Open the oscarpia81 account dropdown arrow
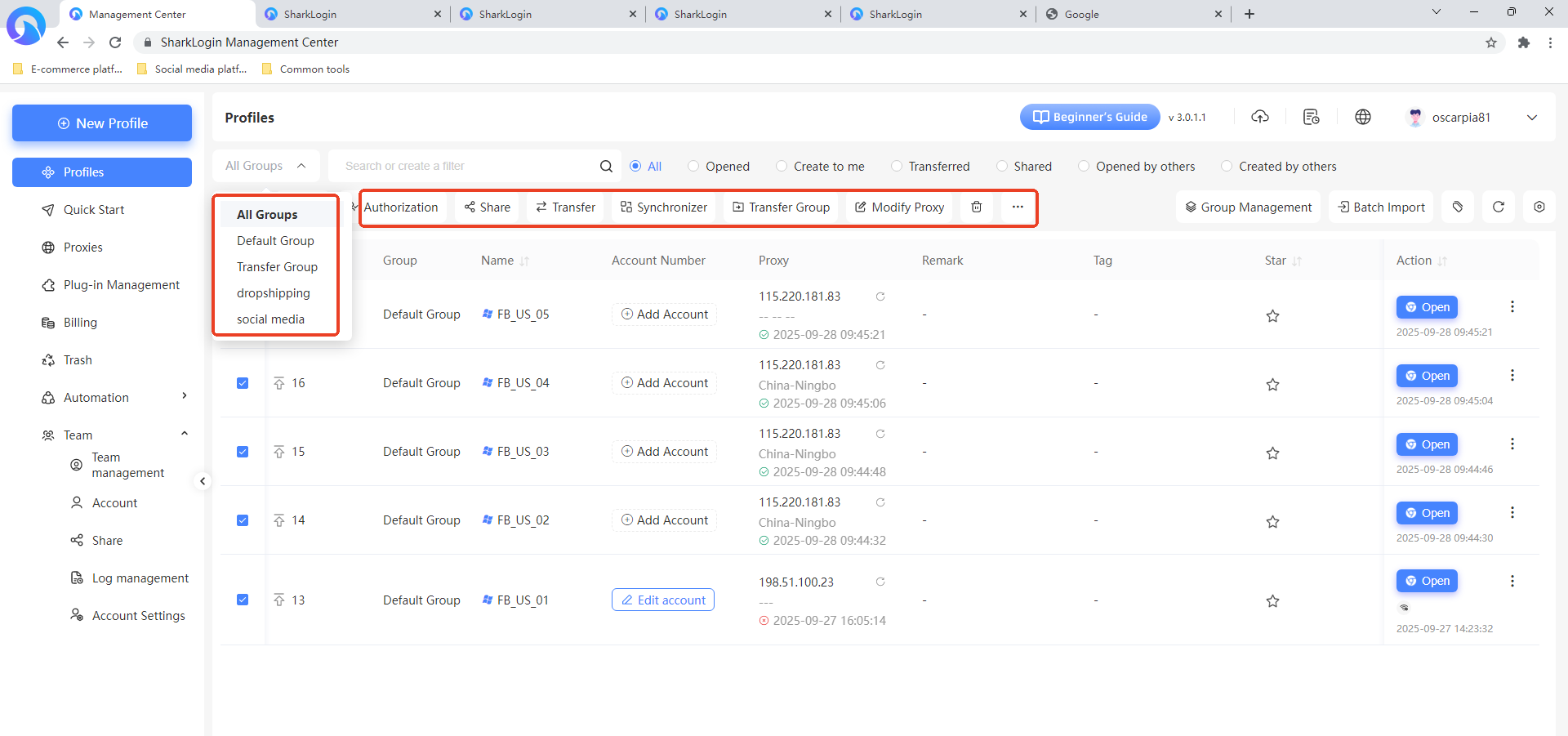Screen dimensions: 1568x736 point(1531,118)
